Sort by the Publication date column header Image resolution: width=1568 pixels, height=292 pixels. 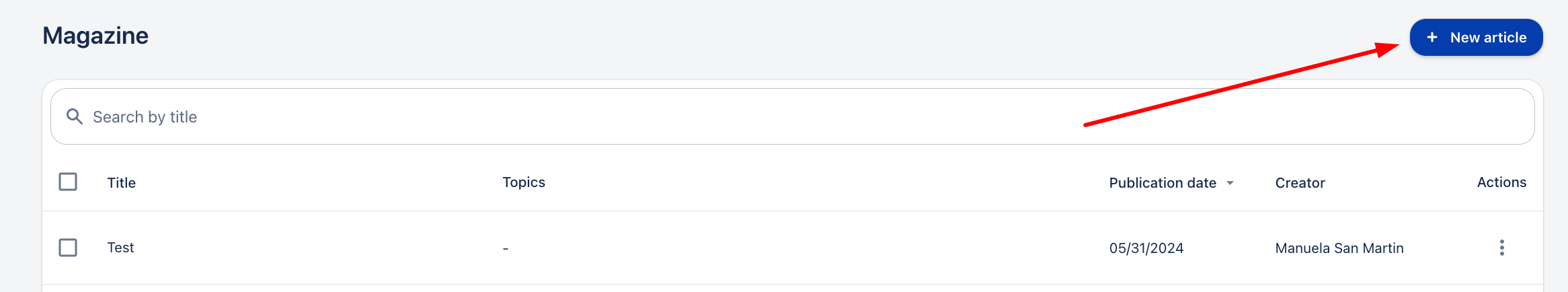click(x=1162, y=183)
